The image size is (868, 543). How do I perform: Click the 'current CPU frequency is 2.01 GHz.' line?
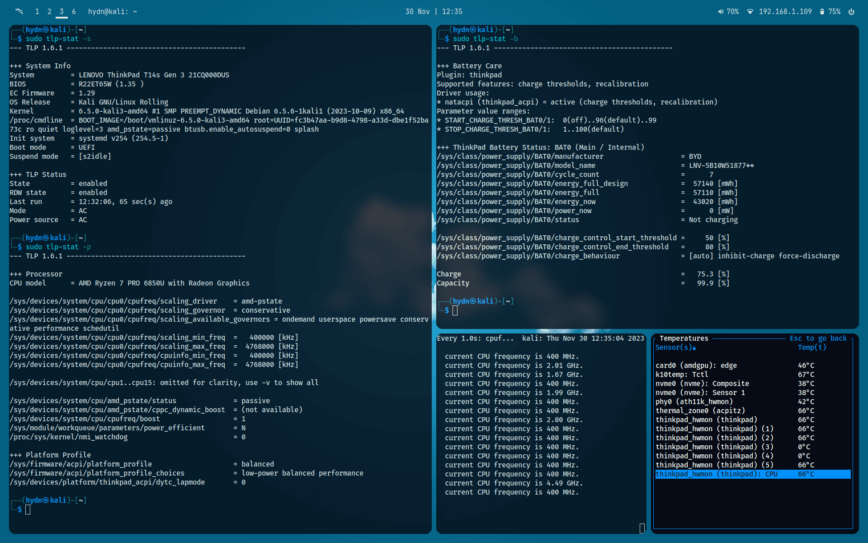514,365
